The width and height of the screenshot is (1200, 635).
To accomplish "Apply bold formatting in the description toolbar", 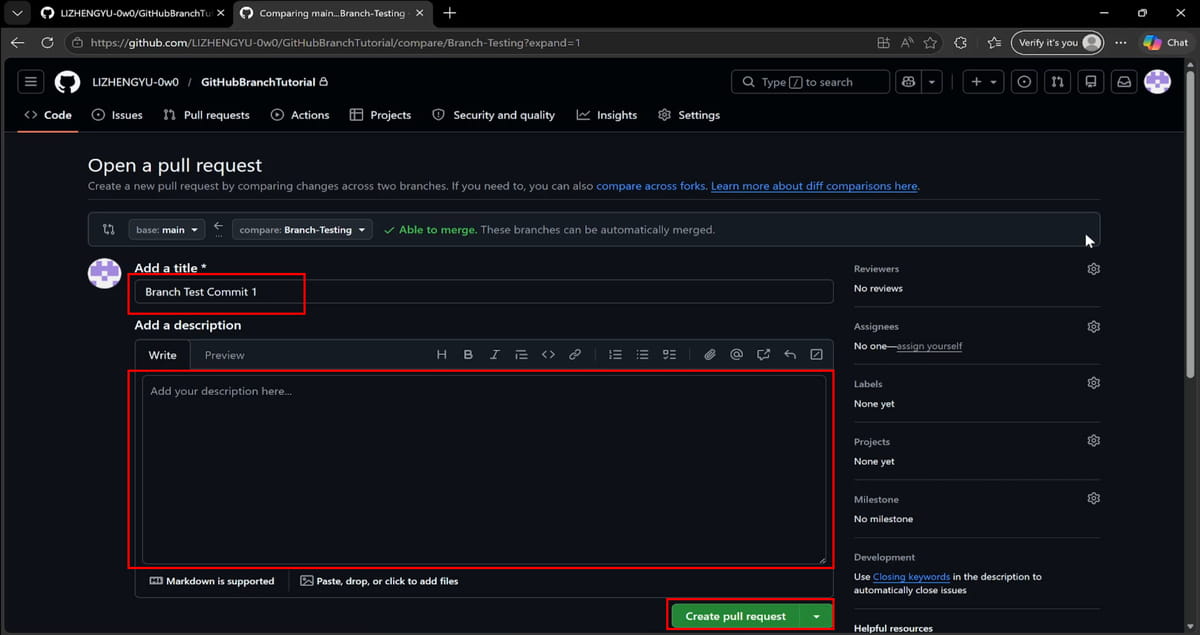I will [x=467, y=354].
